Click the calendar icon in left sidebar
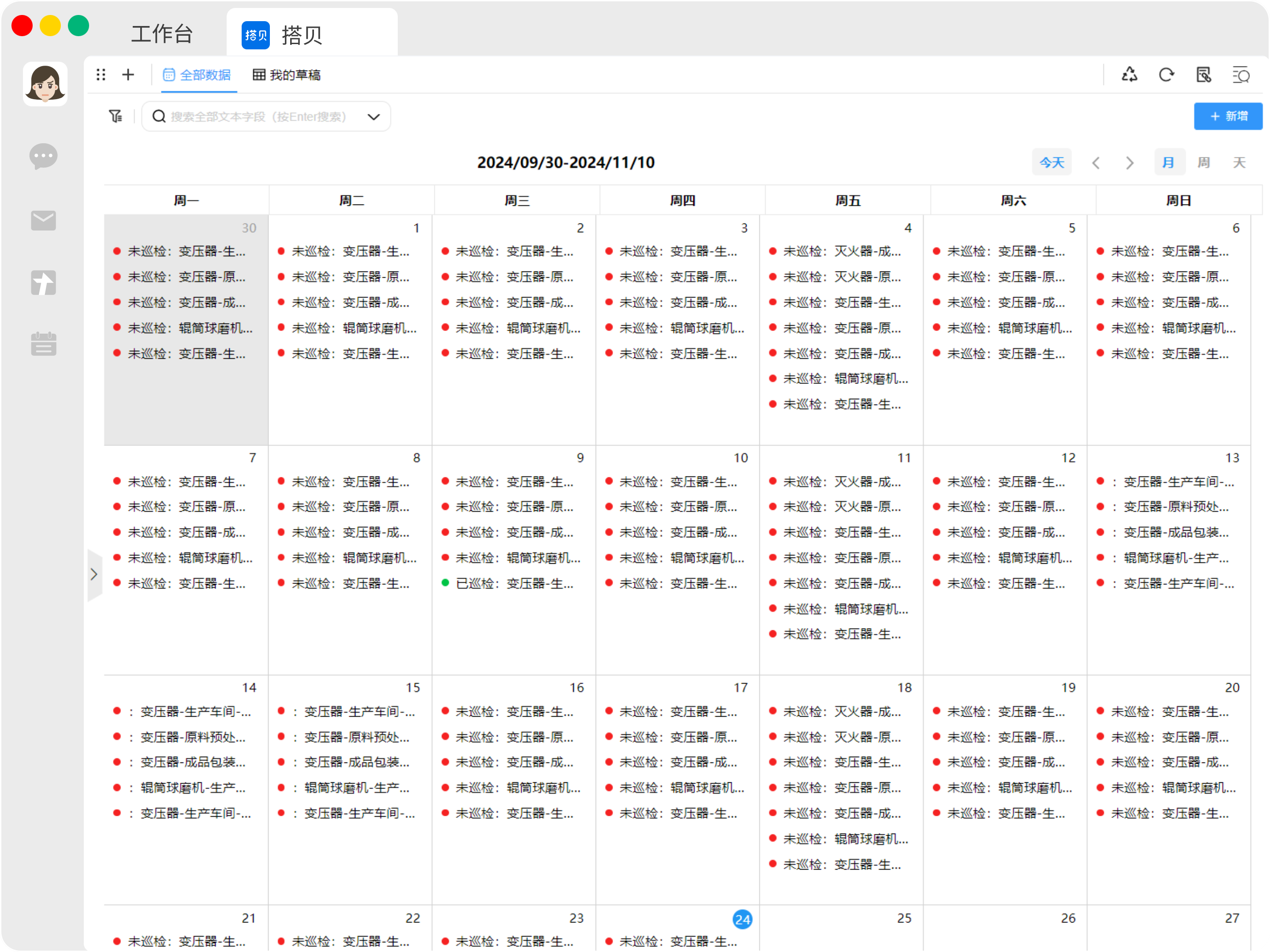Screen dimensions: 1270x952 tap(44, 344)
